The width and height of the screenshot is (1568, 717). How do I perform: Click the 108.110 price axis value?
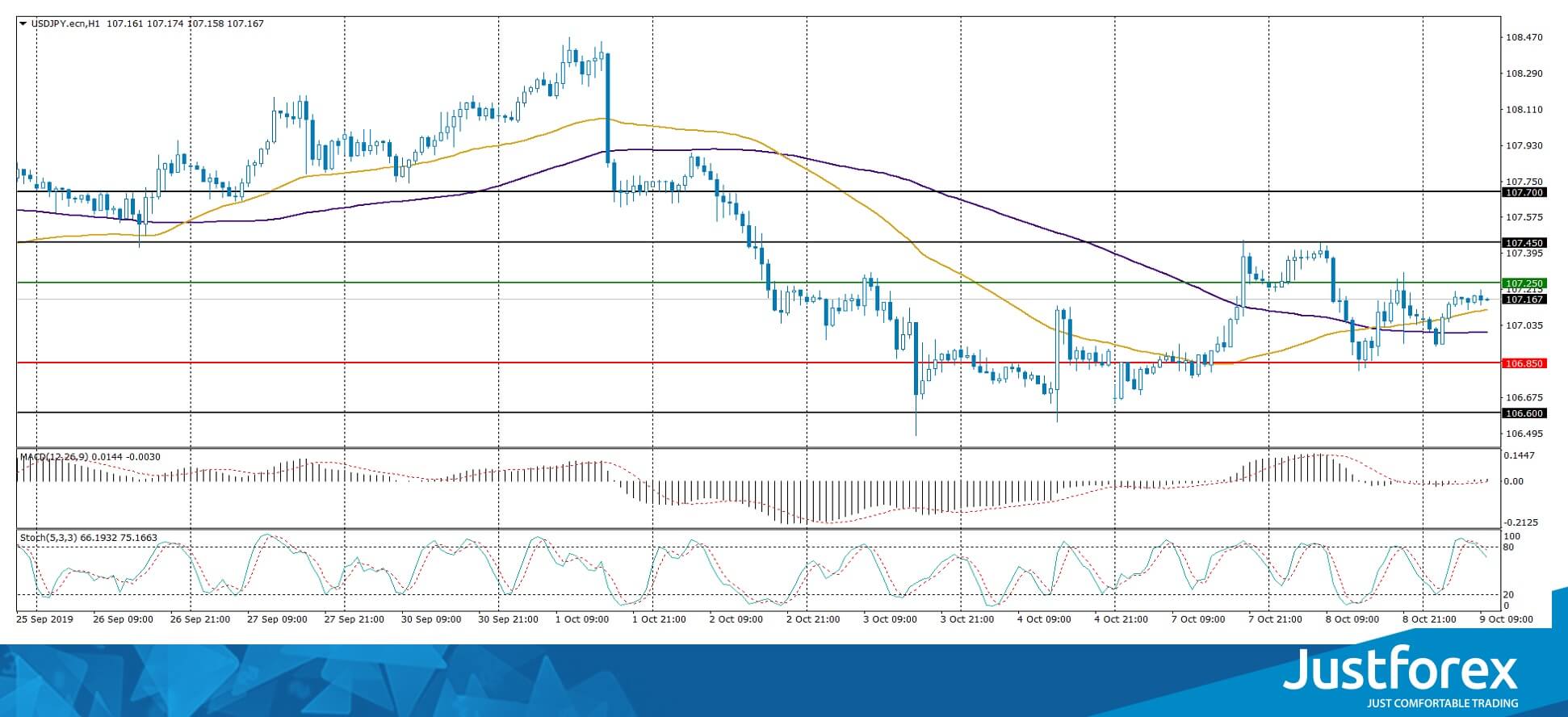coord(1524,110)
